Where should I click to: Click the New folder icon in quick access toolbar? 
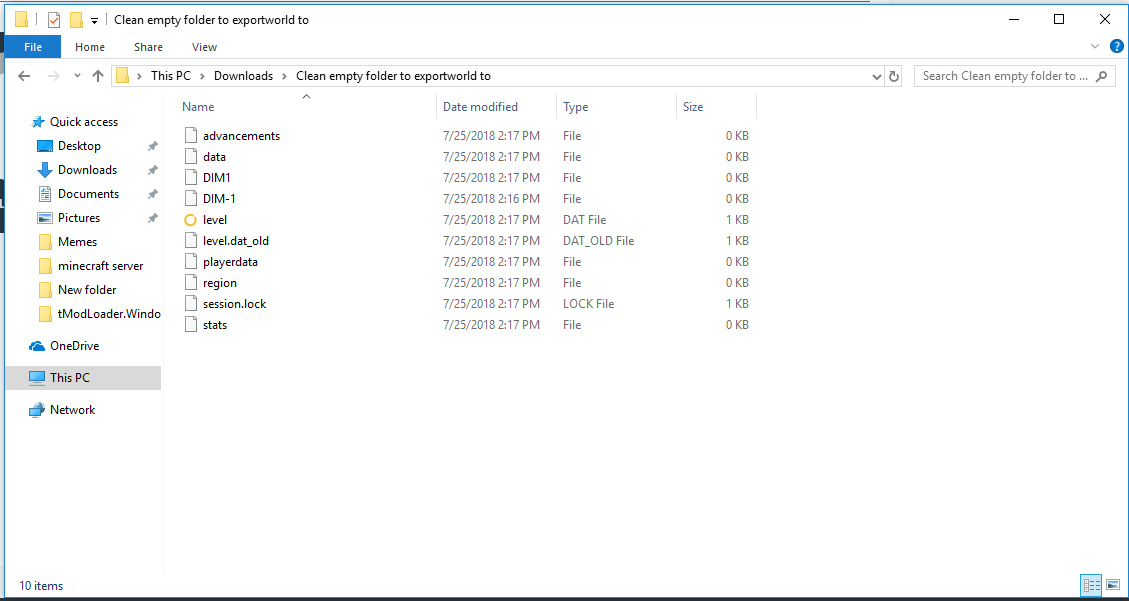coord(76,20)
